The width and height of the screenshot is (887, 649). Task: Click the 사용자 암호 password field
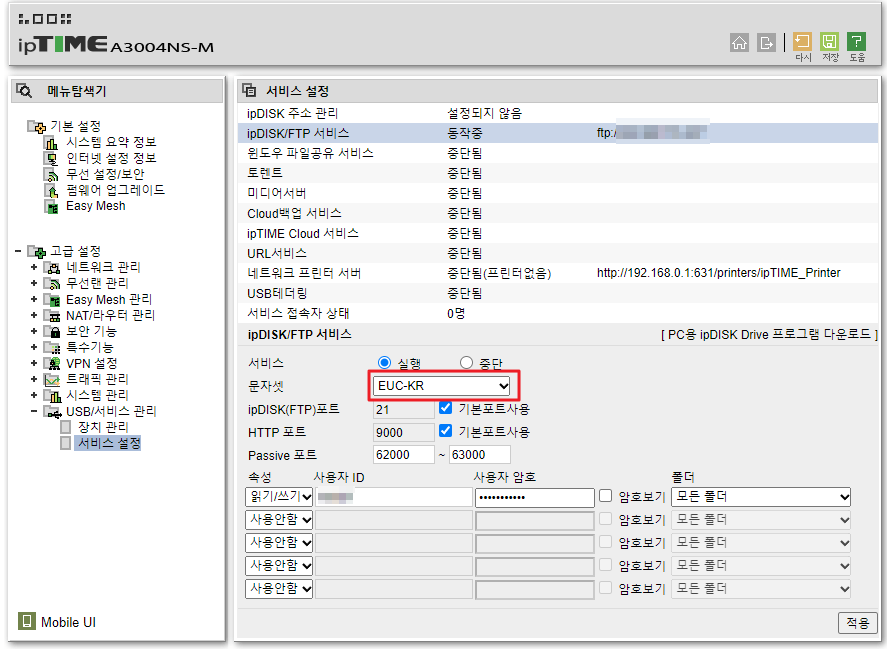[x=535, y=497]
